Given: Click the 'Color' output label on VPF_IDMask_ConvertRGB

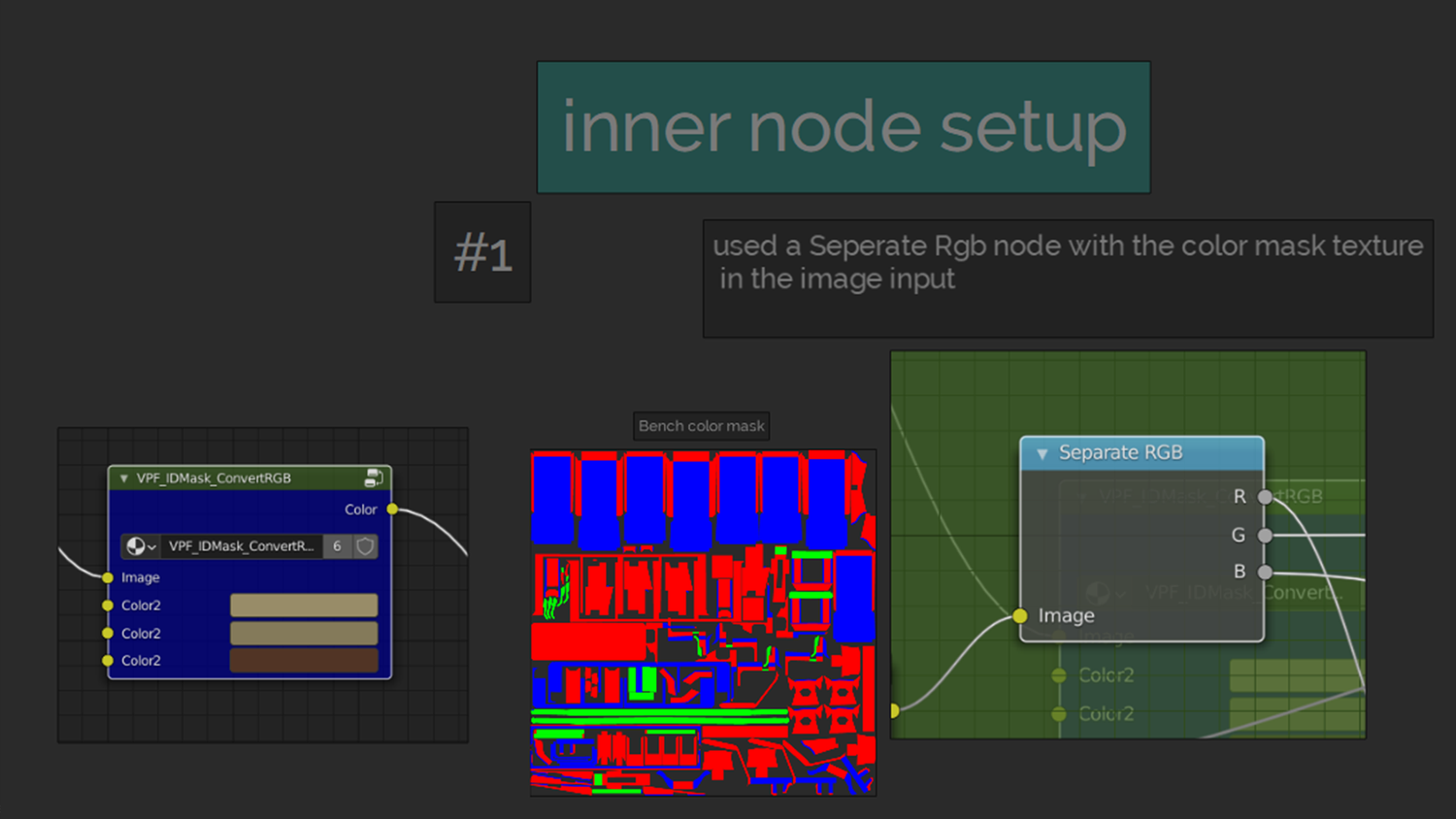Looking at the screenshot, I should click(x=360, y=509).
